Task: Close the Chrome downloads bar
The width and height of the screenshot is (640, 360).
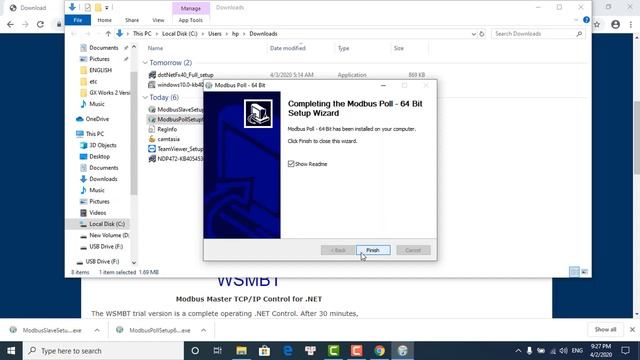Action: point(632,329)
